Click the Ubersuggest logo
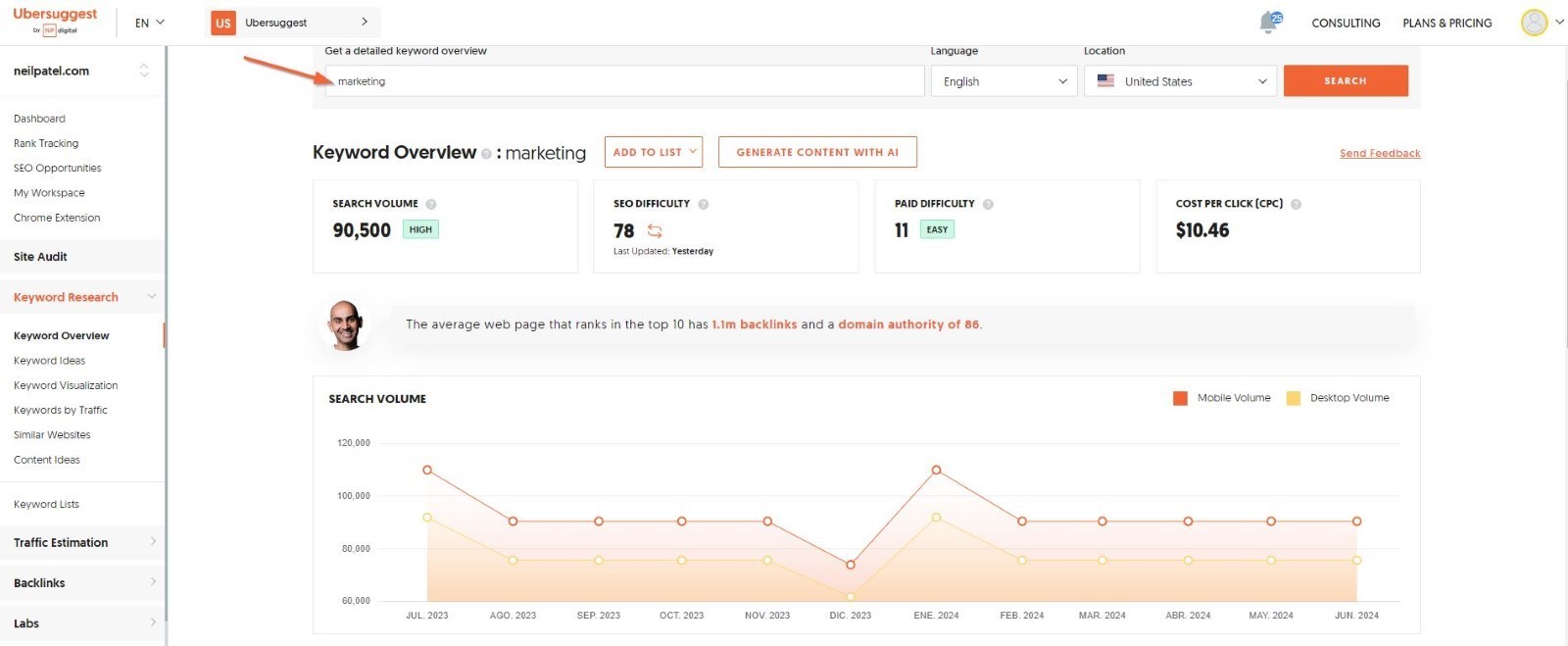Screen dimensions: 1568x646 [x=55, y=22]
